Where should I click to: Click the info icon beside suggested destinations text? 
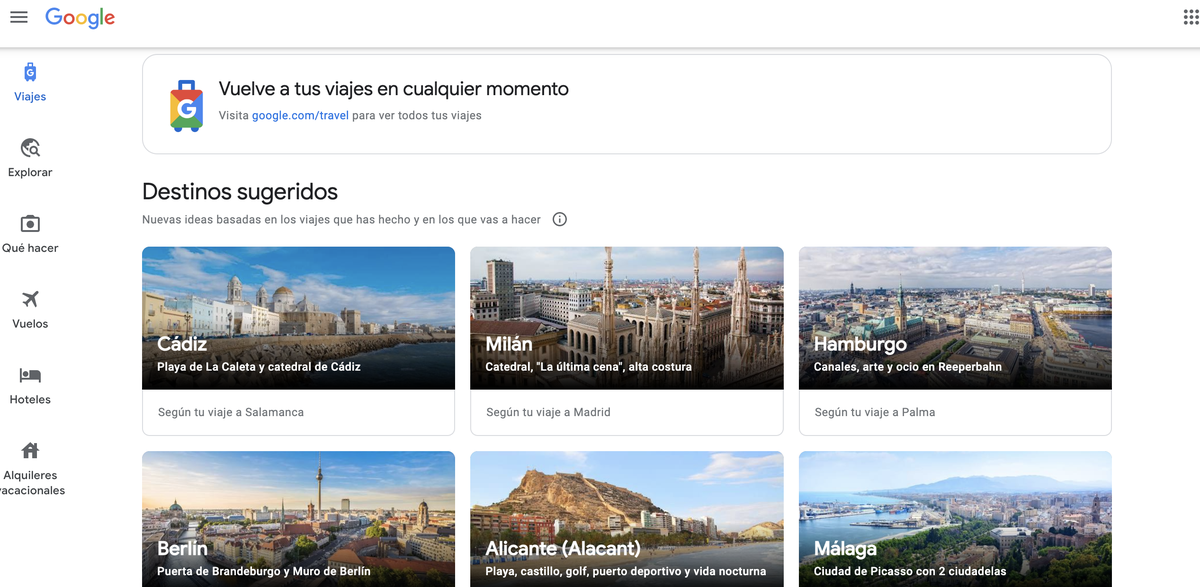(560, 220)
